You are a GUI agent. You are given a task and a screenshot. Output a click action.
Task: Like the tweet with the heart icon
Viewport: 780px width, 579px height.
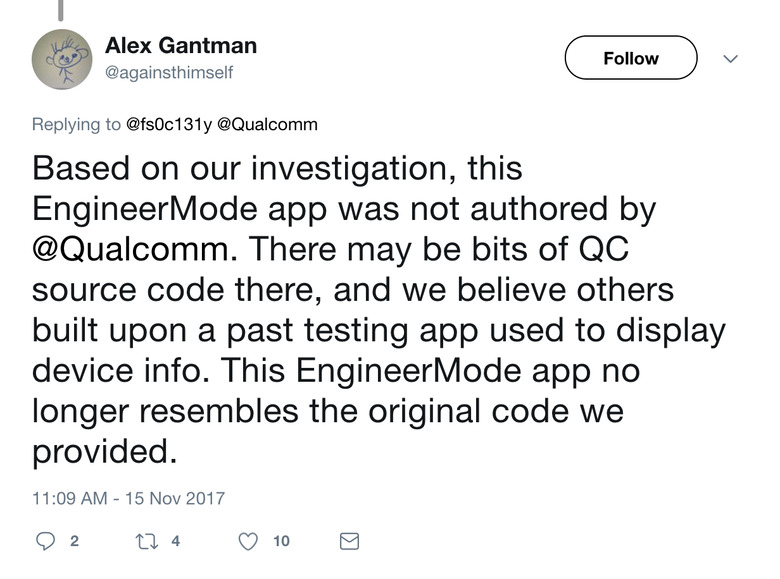(249, 541)
